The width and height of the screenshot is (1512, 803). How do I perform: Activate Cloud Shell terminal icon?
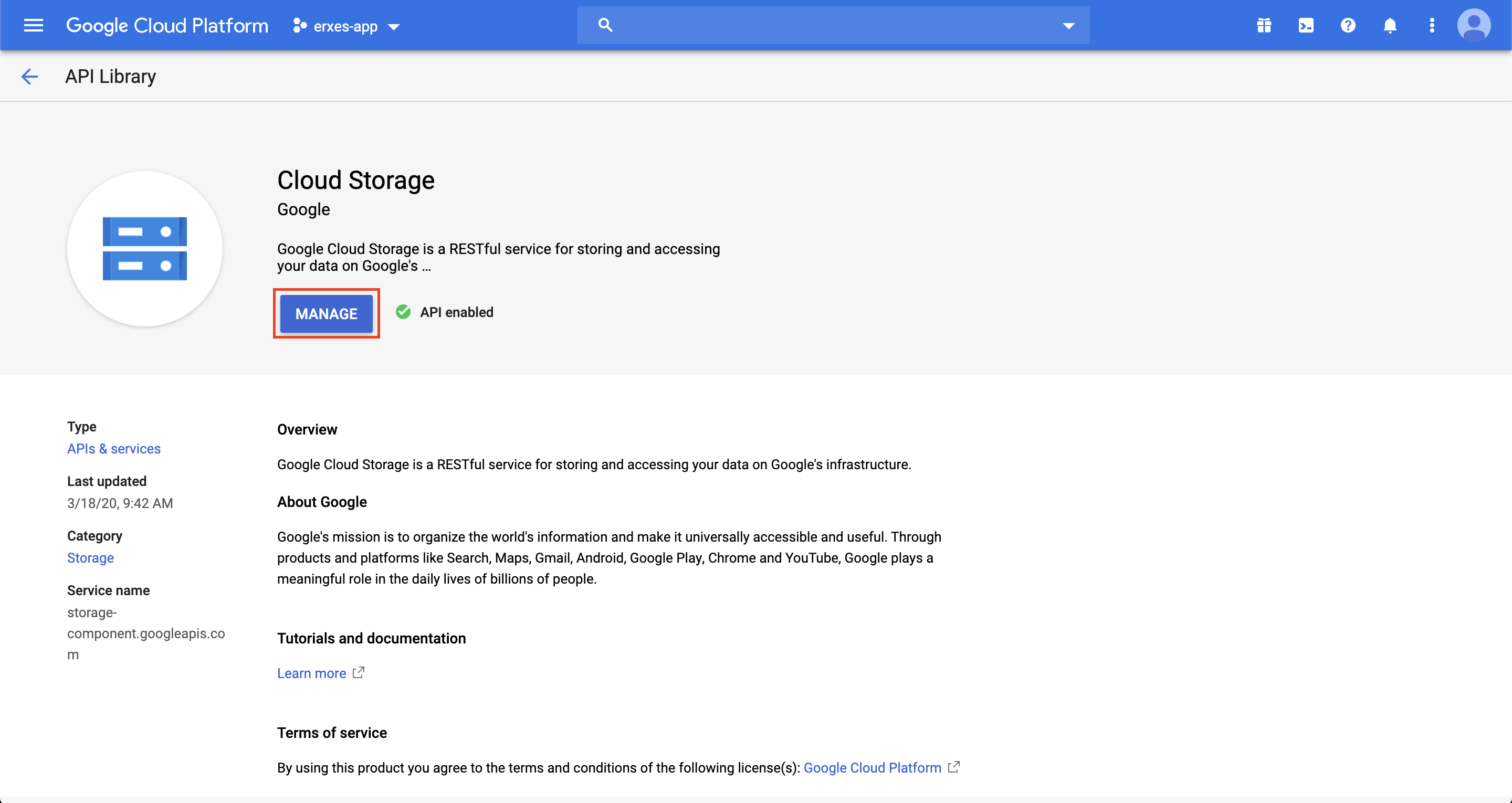pyautogui.click(x=1306, y=25)
